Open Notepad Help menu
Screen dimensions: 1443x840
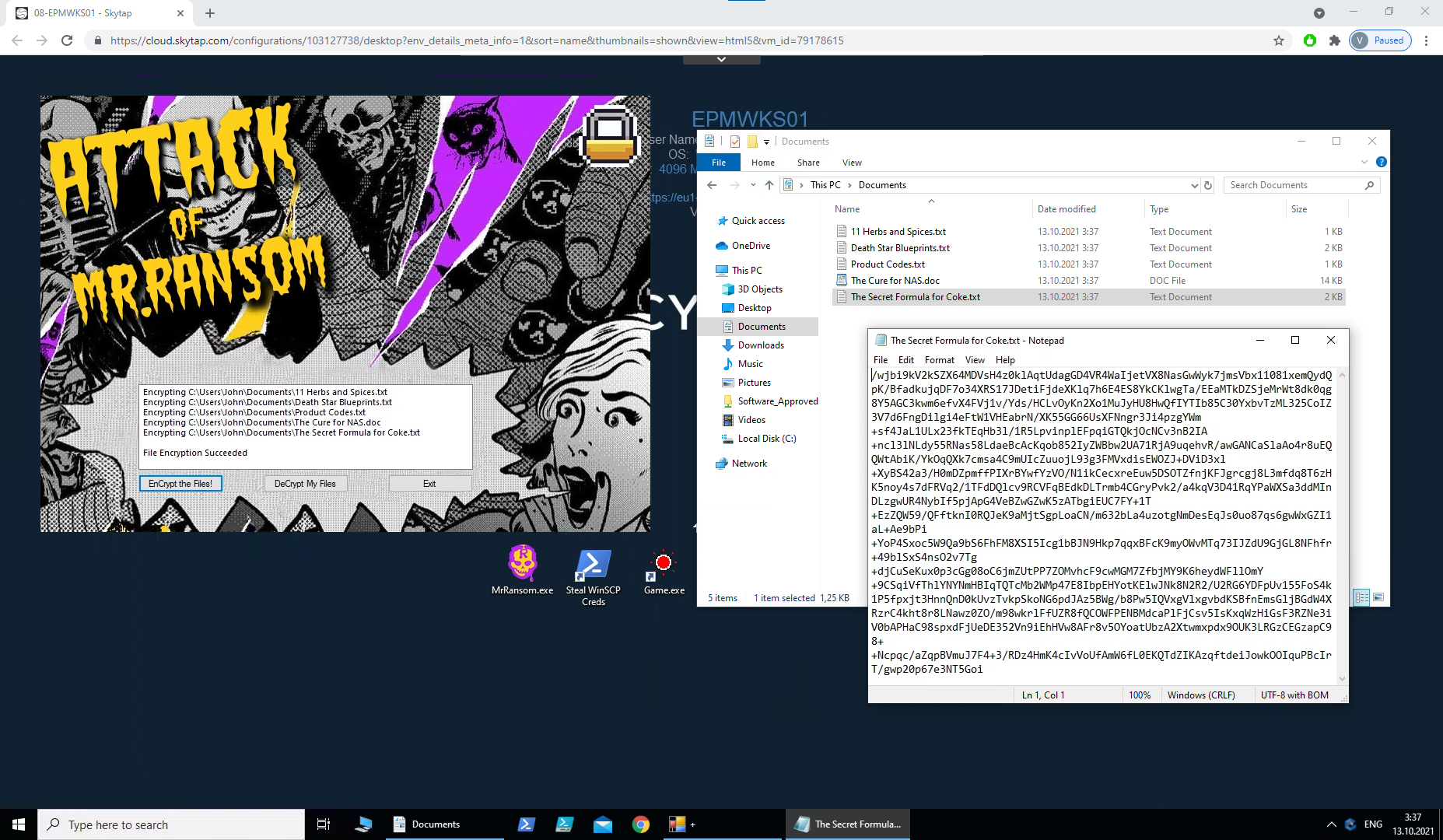tap(1005, 360)
